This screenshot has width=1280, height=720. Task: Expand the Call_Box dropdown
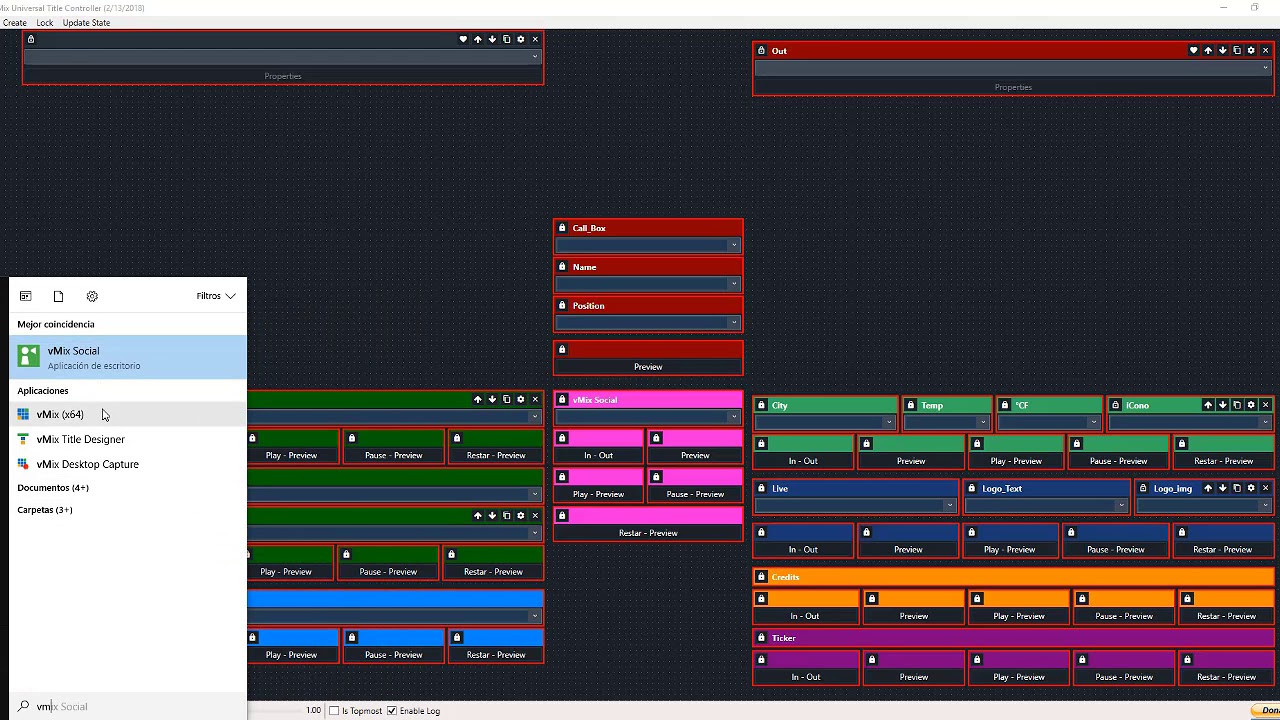[648, 245]
